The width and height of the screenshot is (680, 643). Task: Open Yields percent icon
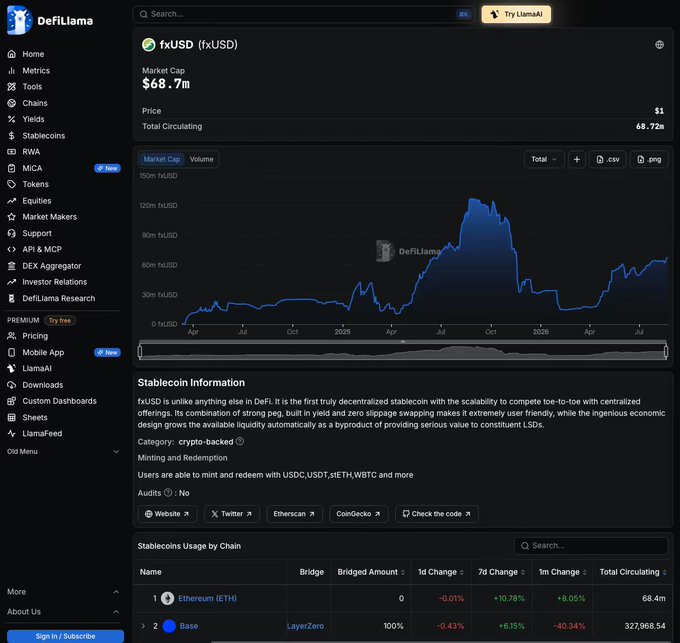coord(12,119)
